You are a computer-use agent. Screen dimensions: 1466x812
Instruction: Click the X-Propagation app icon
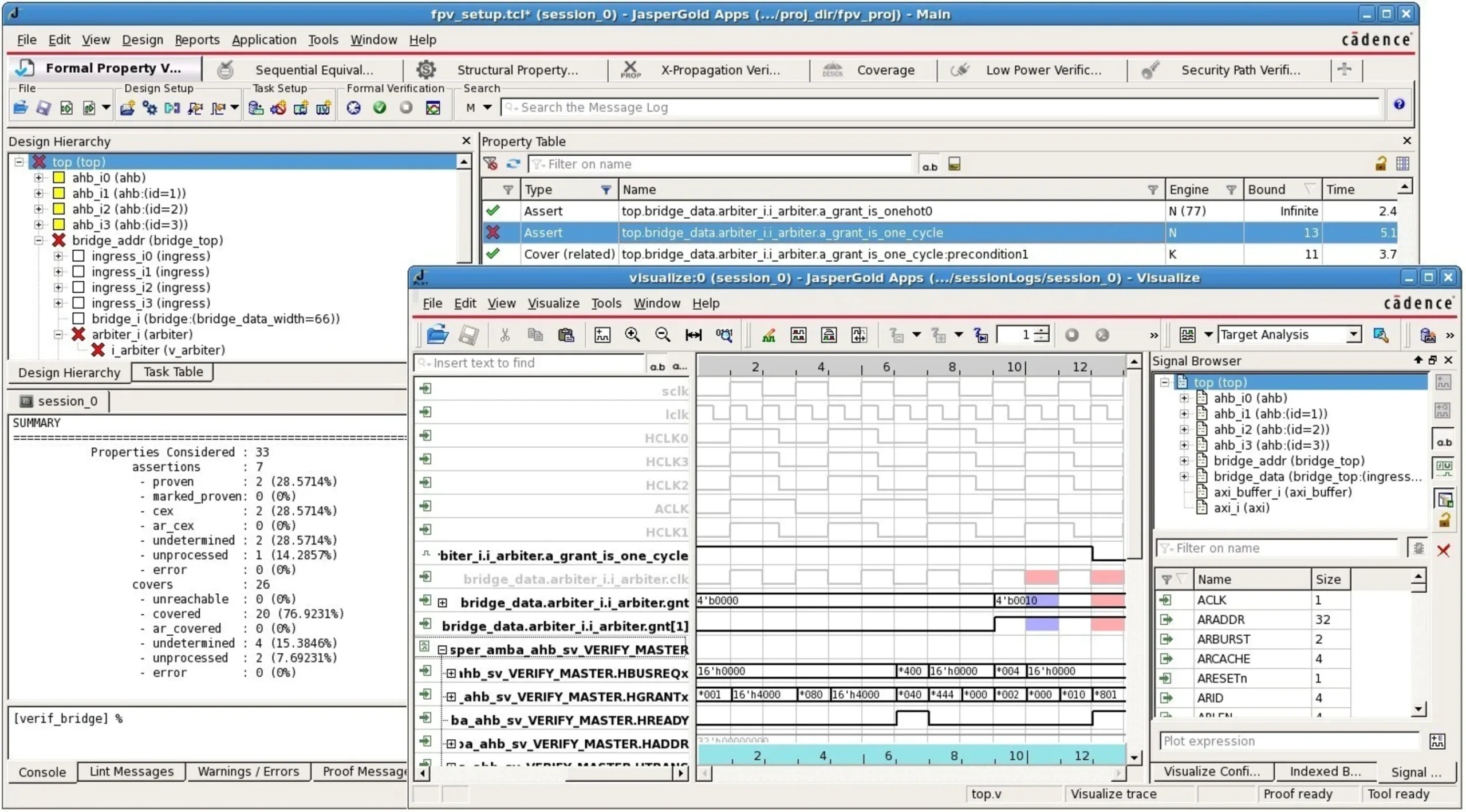[x=630, y=70]
